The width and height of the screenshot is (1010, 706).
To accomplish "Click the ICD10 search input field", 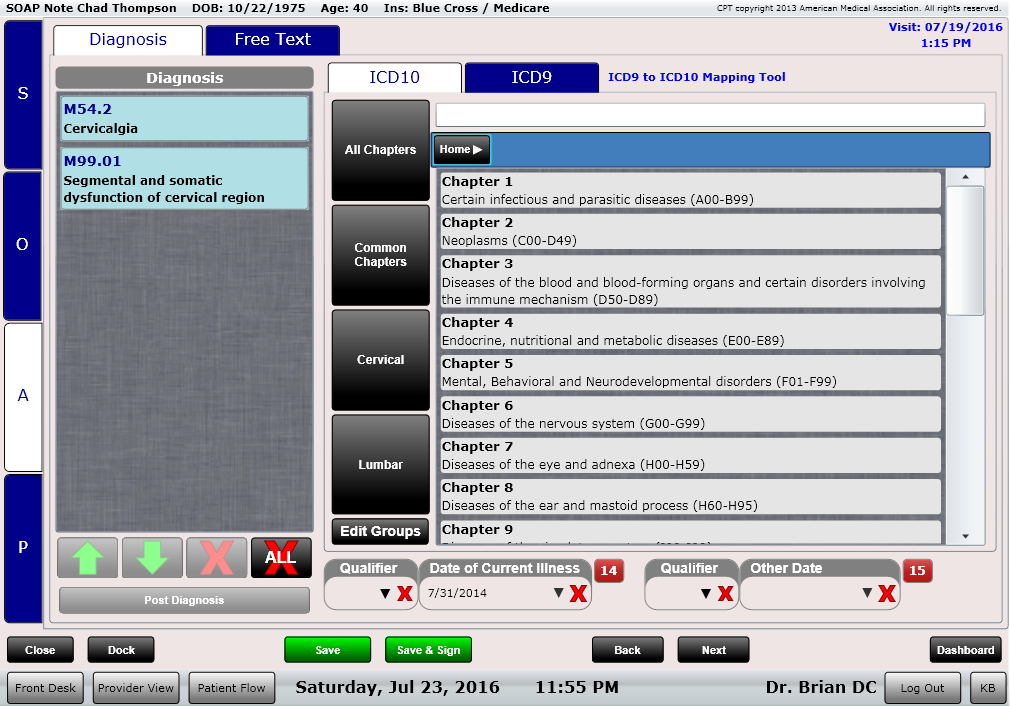I will [710, 115].
